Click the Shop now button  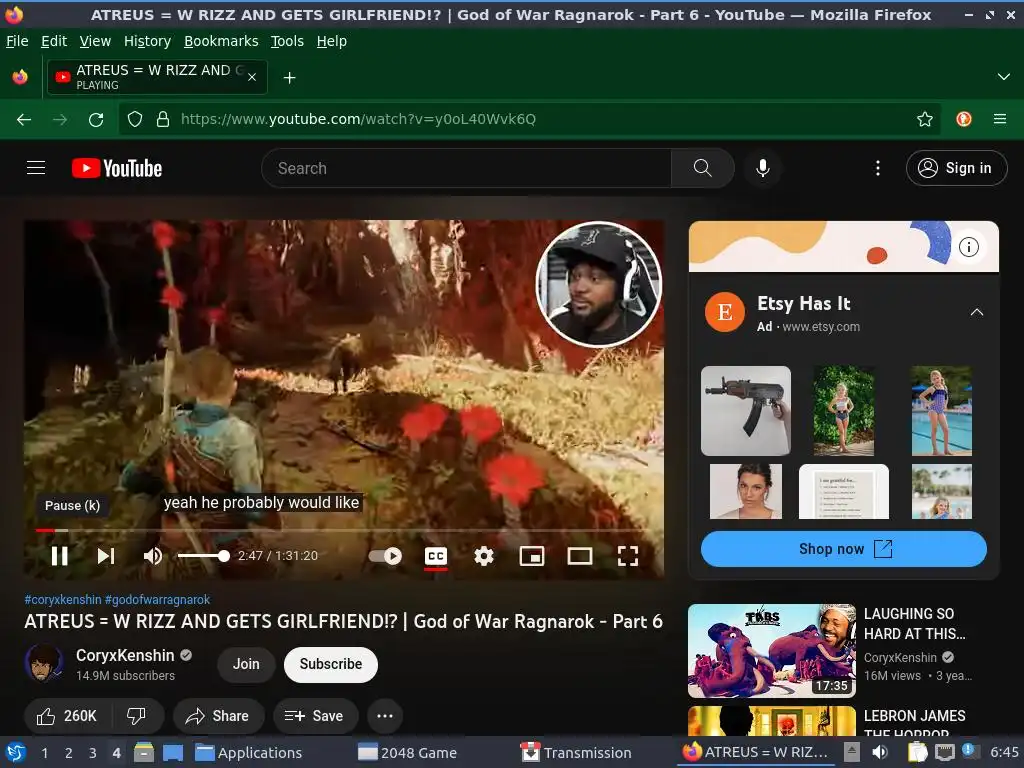click(843, 549)
